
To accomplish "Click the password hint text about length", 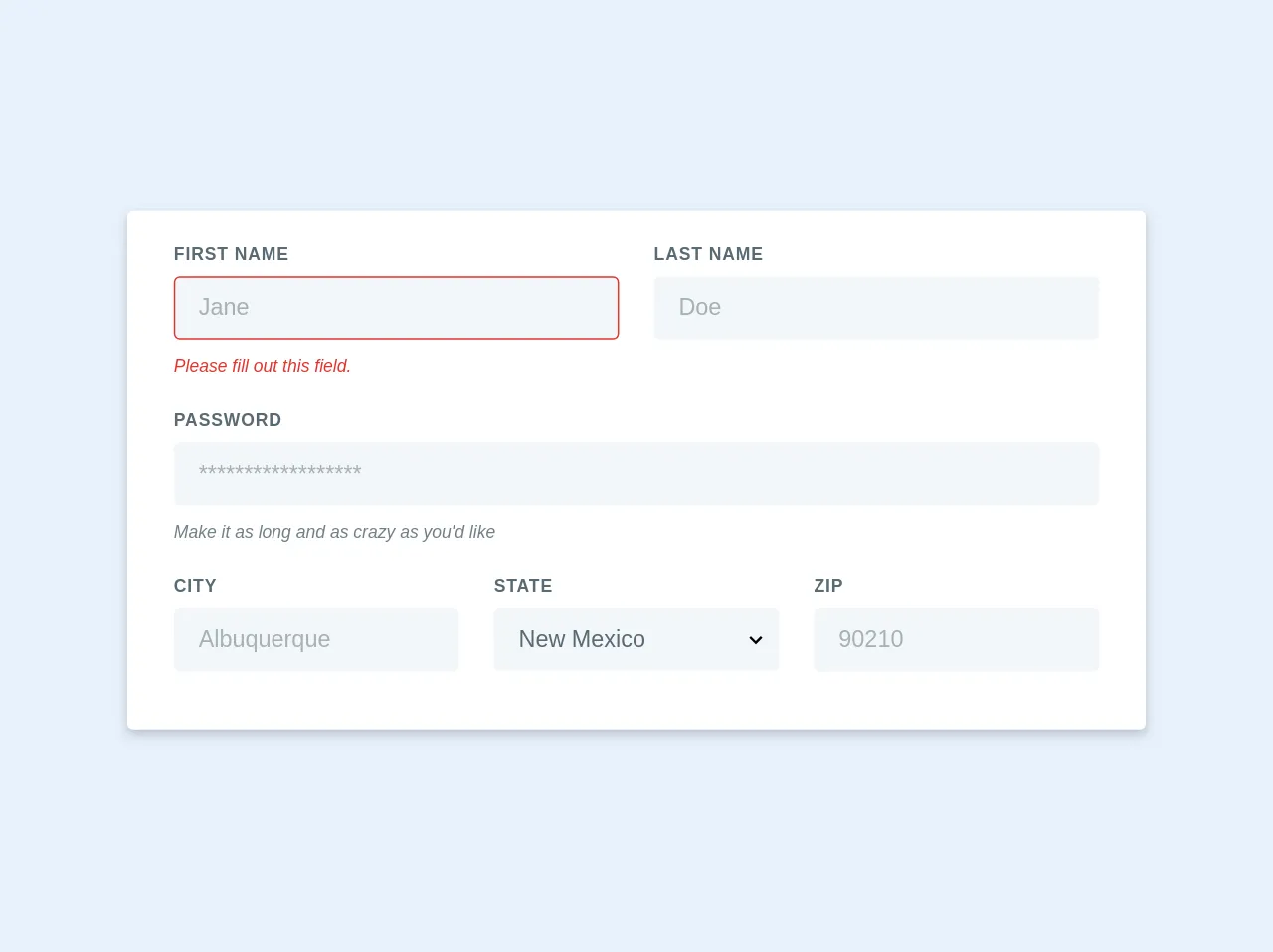I will [334, 532].
